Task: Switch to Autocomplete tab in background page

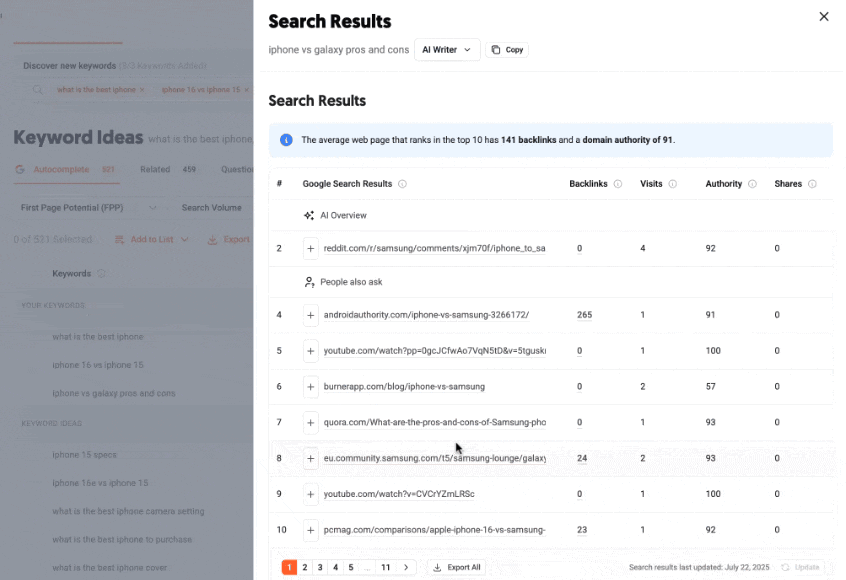Action: [x=65, y=169]
